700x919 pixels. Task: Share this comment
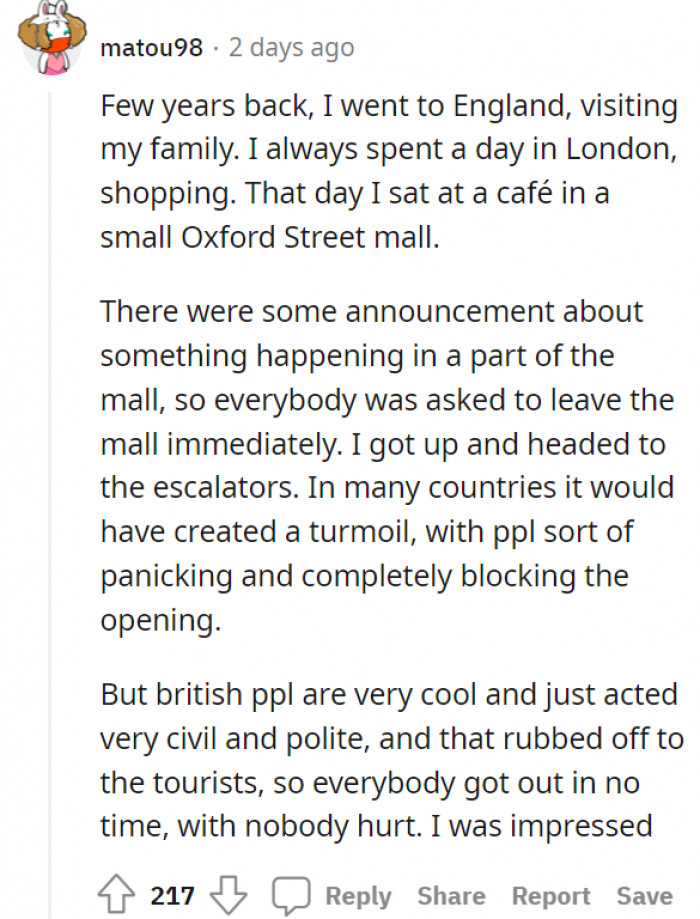[x=451, y=895]
